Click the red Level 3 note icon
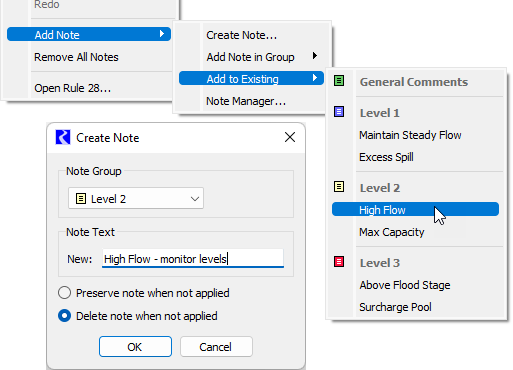The width and height of the screenshot is (513, 370). 339,261
